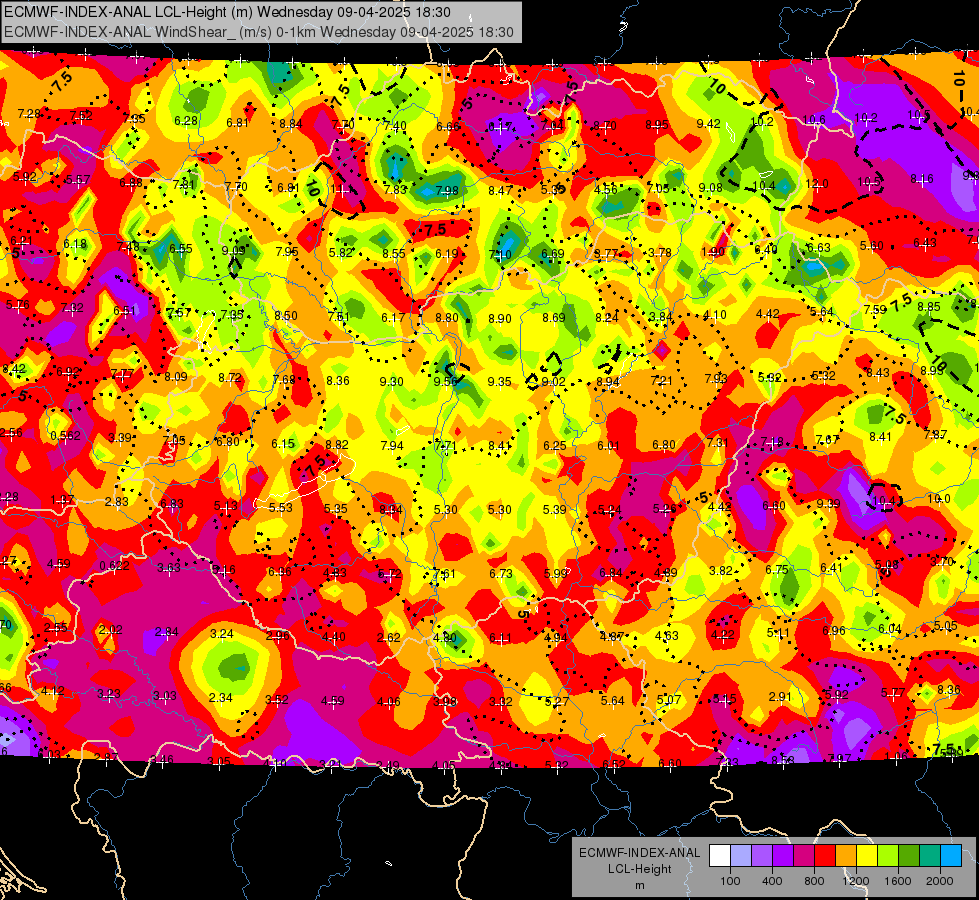Click the map value '9.42'
Screen dimensions: 979x900
tap(709, 124)
